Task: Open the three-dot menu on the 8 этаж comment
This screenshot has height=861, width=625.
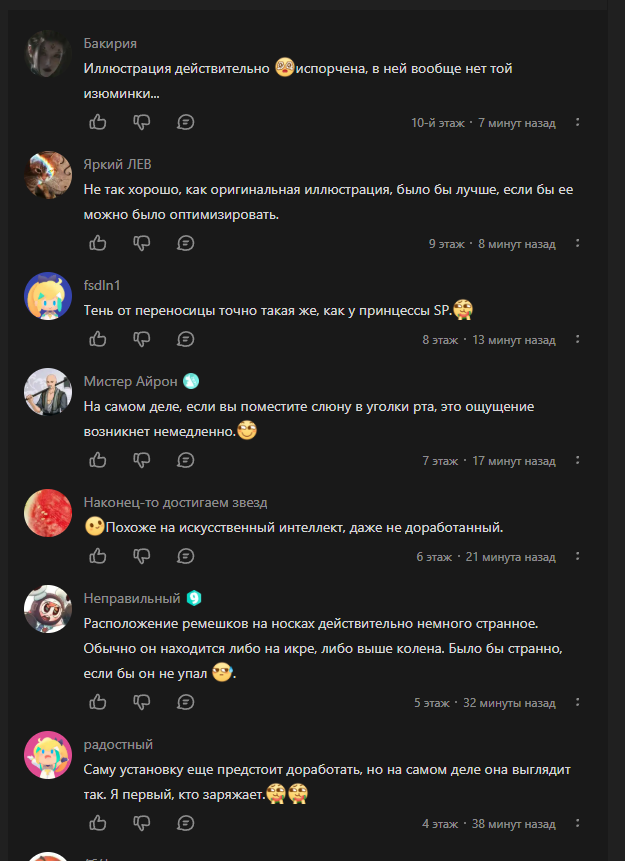Action: coord(577,339)
